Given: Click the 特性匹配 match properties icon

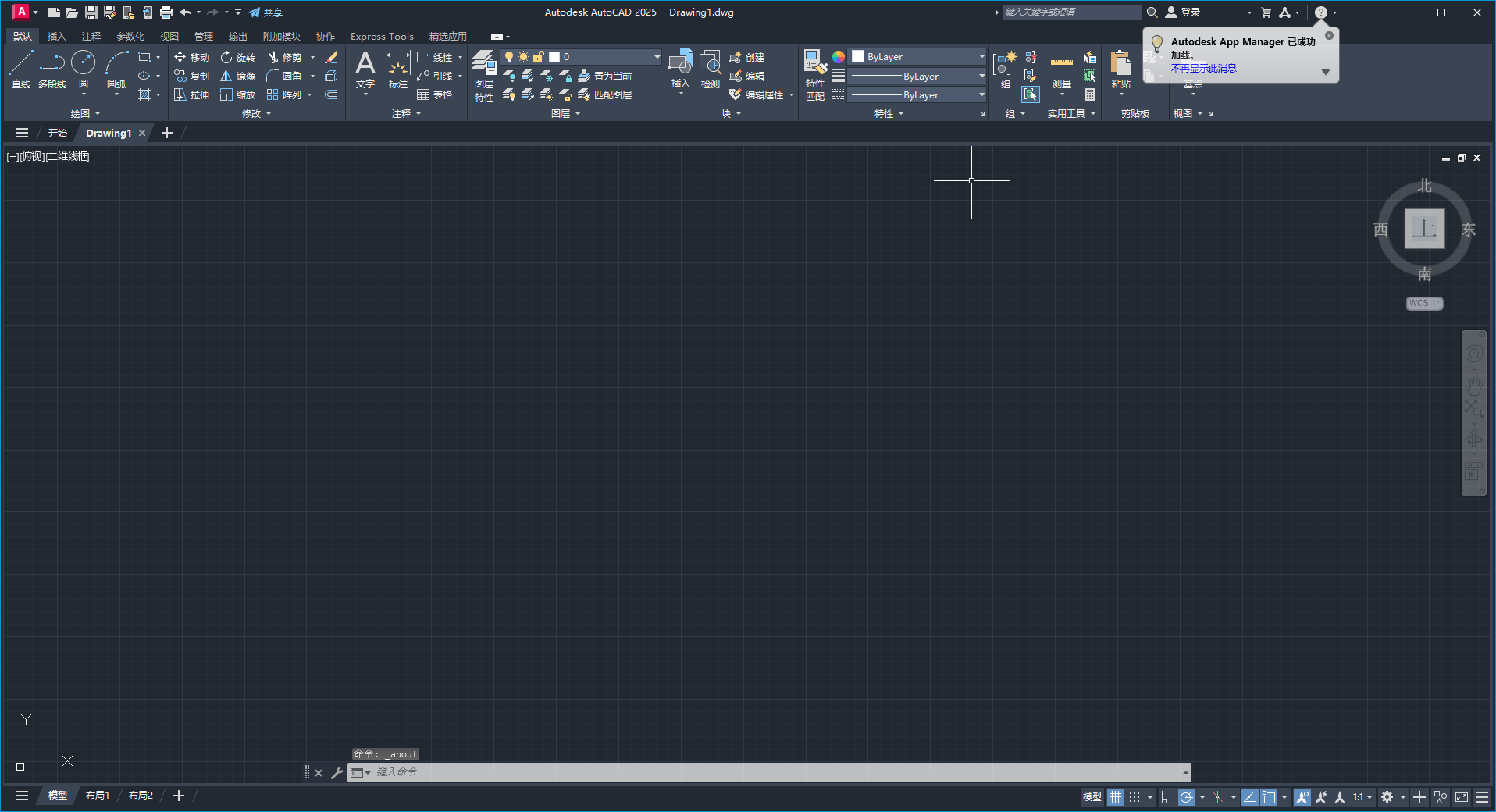Looking at the screenshot, I should point(815,75).
